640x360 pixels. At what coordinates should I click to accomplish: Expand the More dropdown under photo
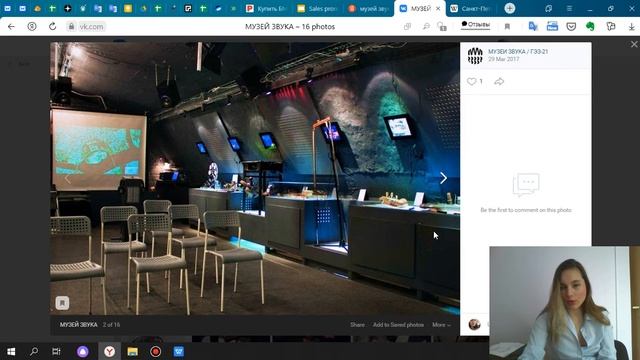441,325
